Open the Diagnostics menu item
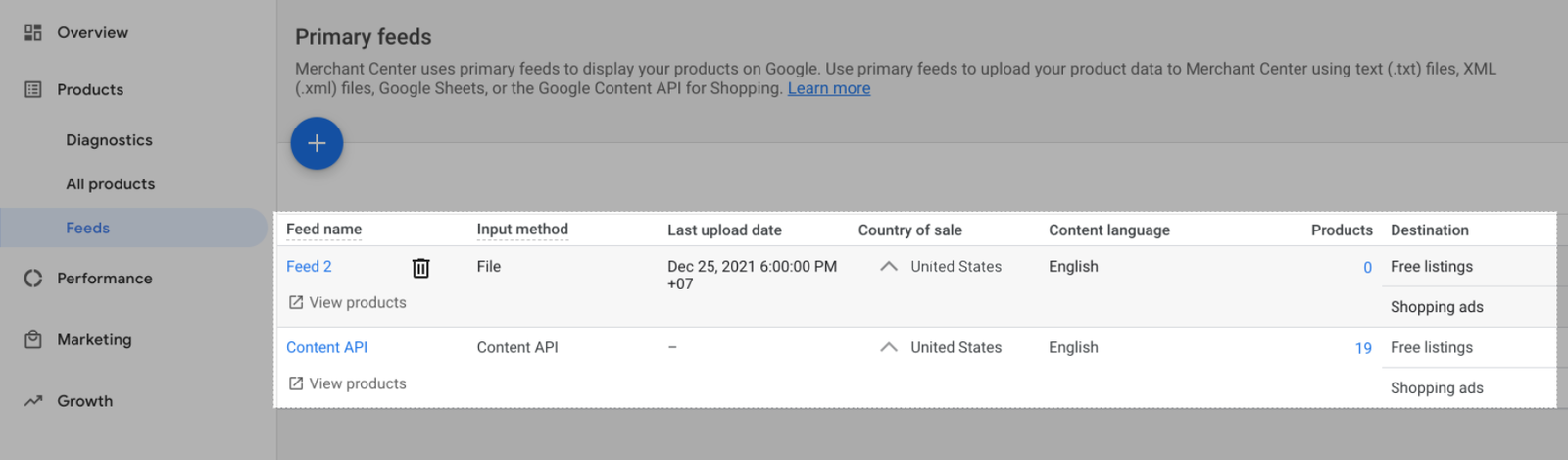 (109, 140)
